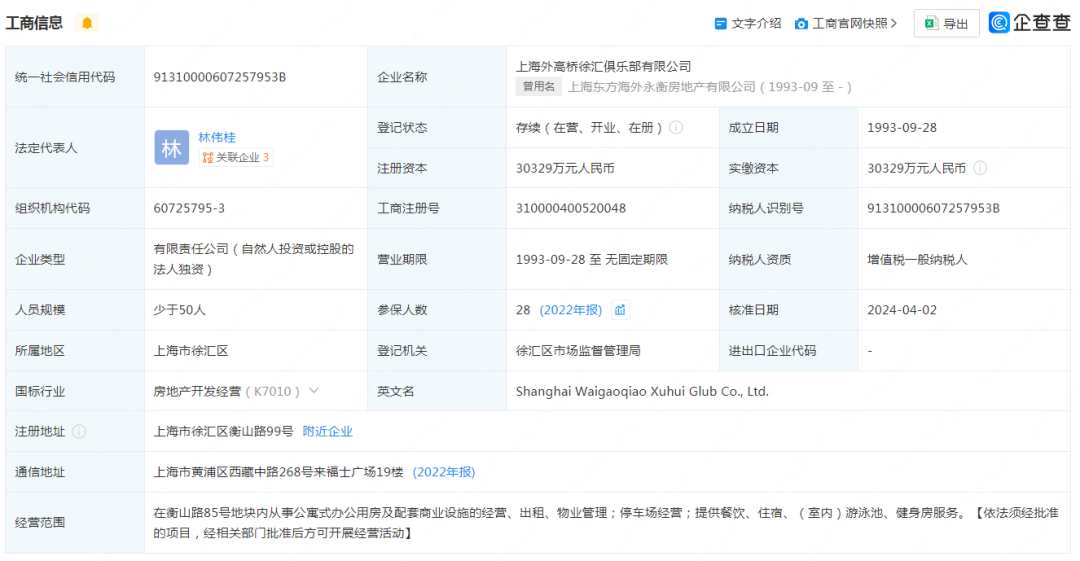
Task: Expand the 国标行业 K7010 dropdown arrow
Action: 314,391
